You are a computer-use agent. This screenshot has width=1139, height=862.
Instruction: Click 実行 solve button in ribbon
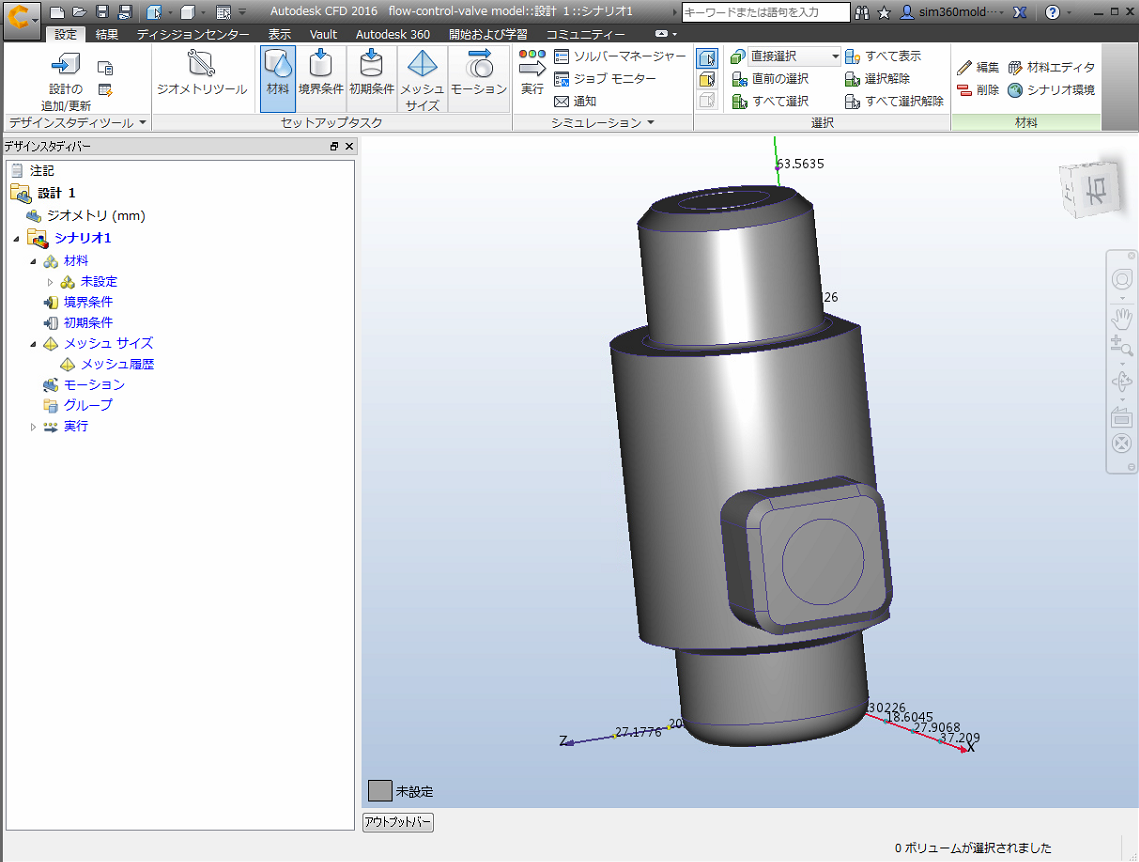click(532, 72)
